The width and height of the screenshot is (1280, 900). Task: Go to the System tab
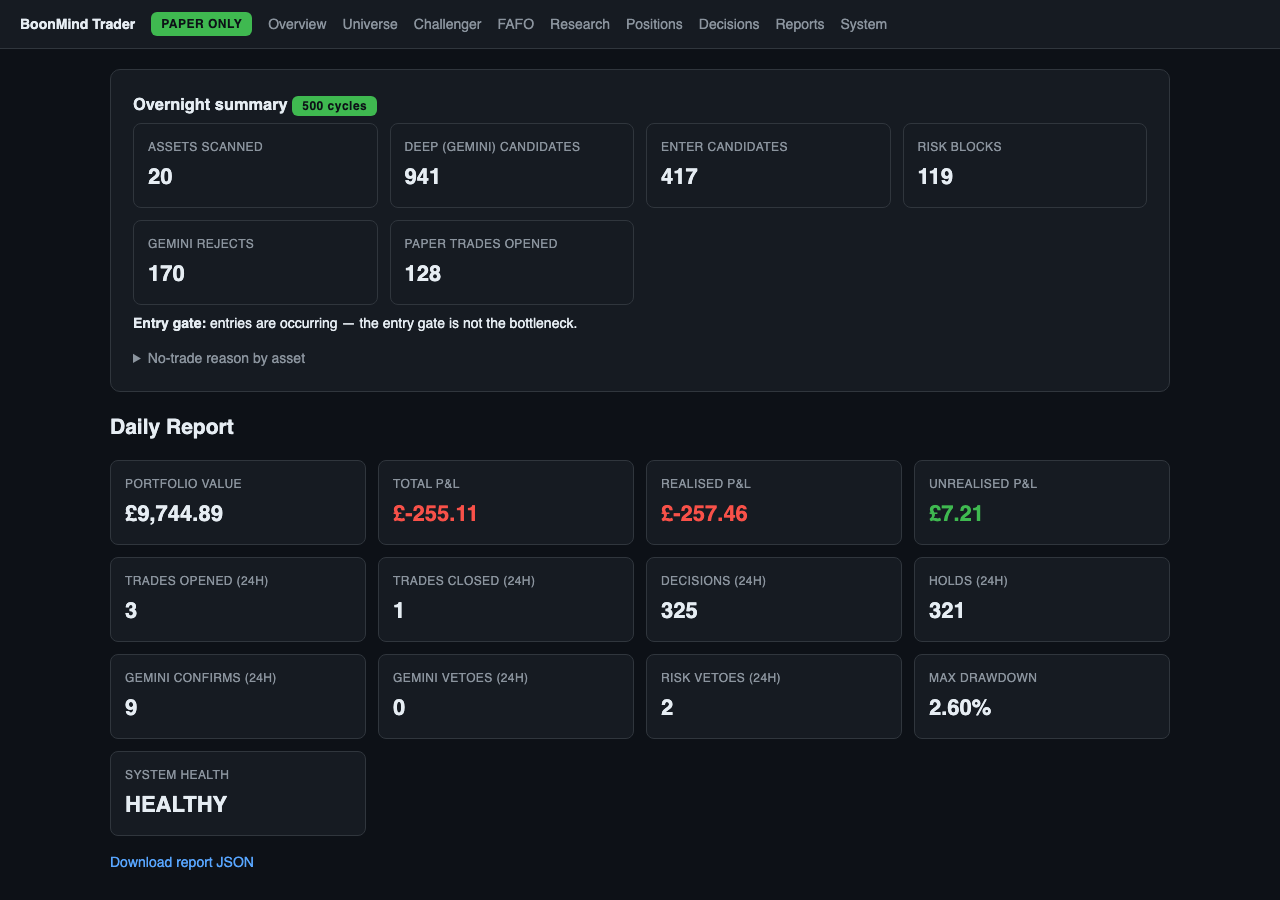coord(863,24)
